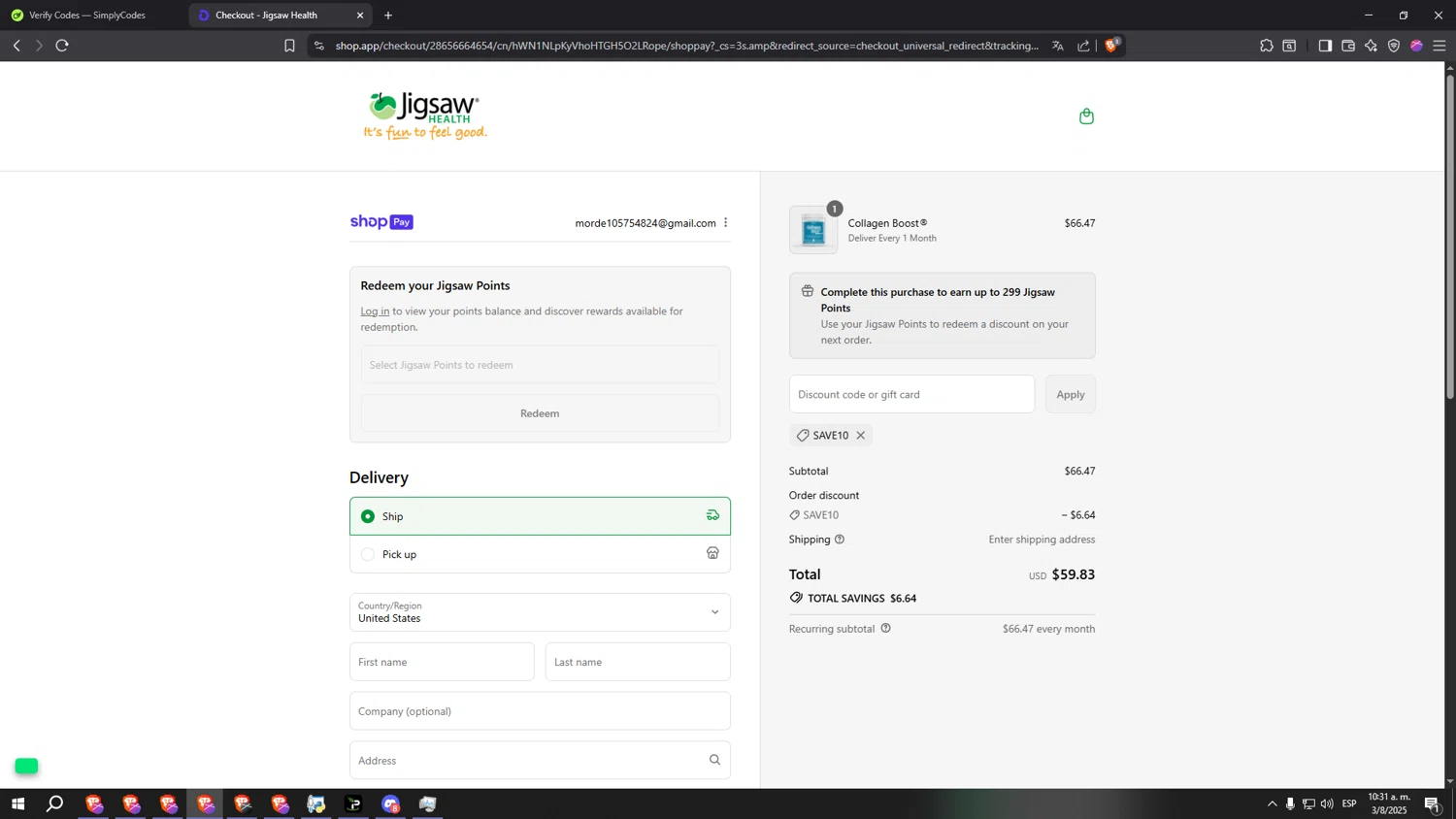Viewport: 1456px width, 819px height.
Task: Select the Pick up delivery option
Action: [x=540, y=554]
